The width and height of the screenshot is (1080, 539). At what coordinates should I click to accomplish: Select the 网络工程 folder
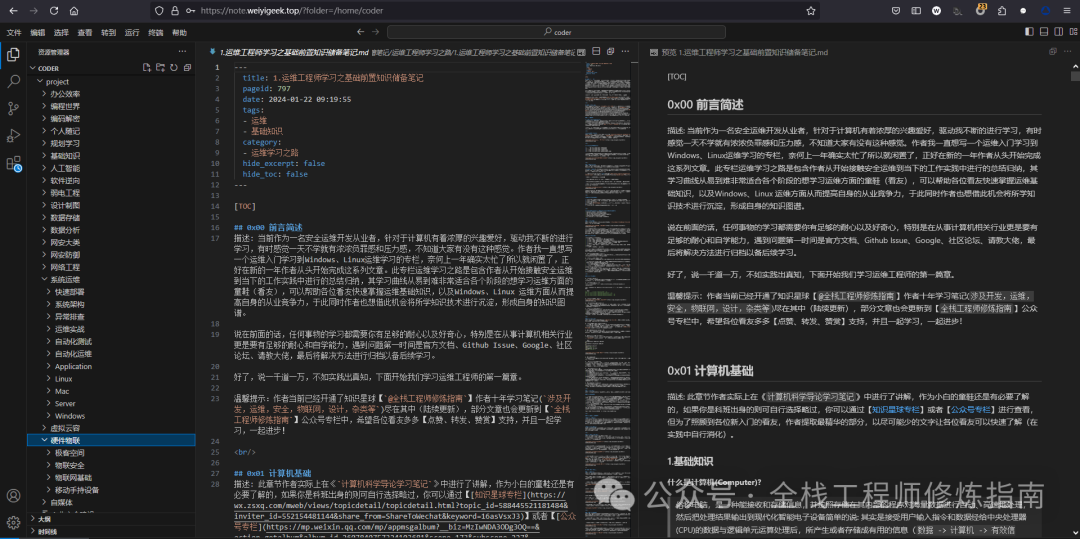65,267
